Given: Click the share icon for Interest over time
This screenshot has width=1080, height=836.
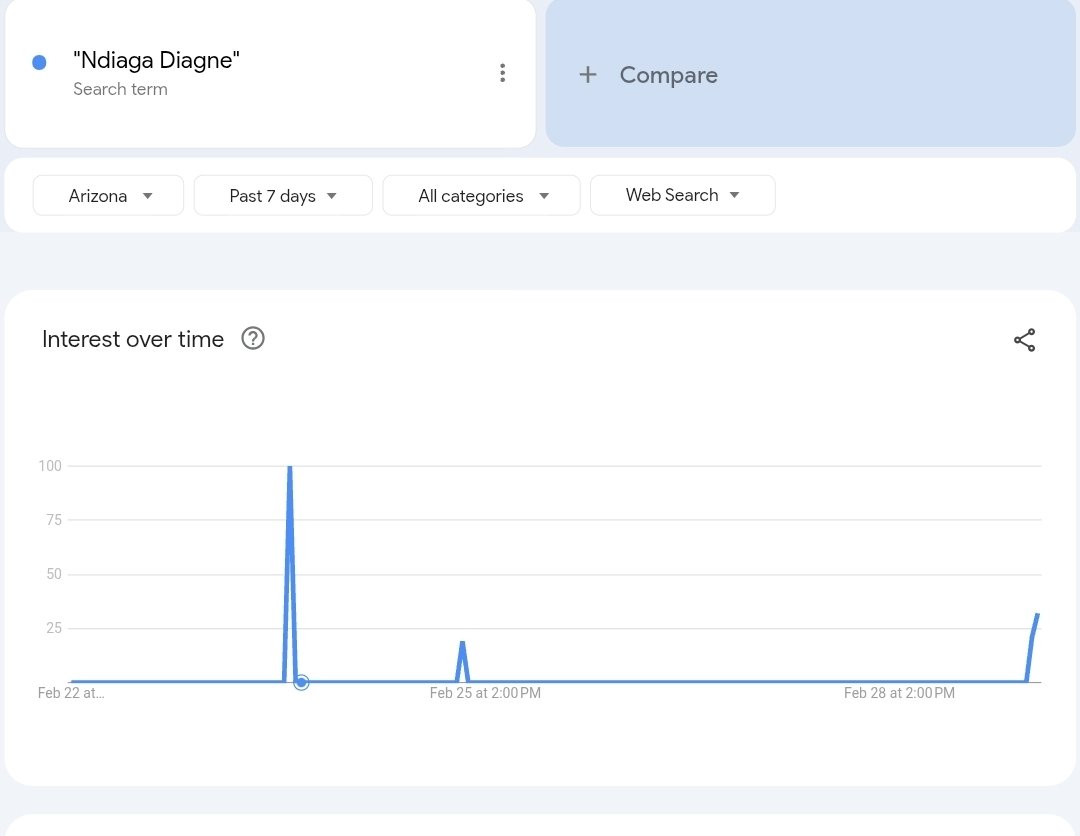Looking at the screenshot, I should (1024, 339).
